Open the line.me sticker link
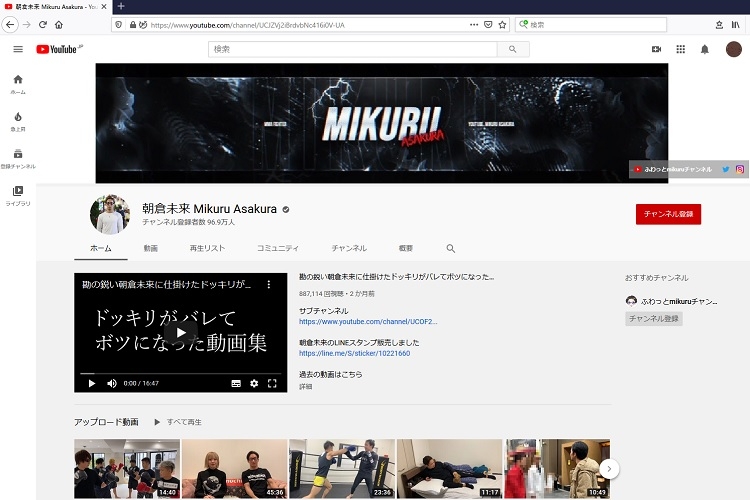 tap(354, 353)
